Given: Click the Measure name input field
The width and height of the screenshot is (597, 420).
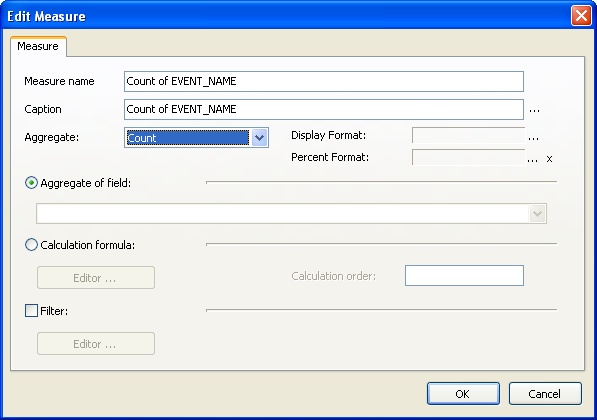Looking at the screenshot, I should 324,81.
